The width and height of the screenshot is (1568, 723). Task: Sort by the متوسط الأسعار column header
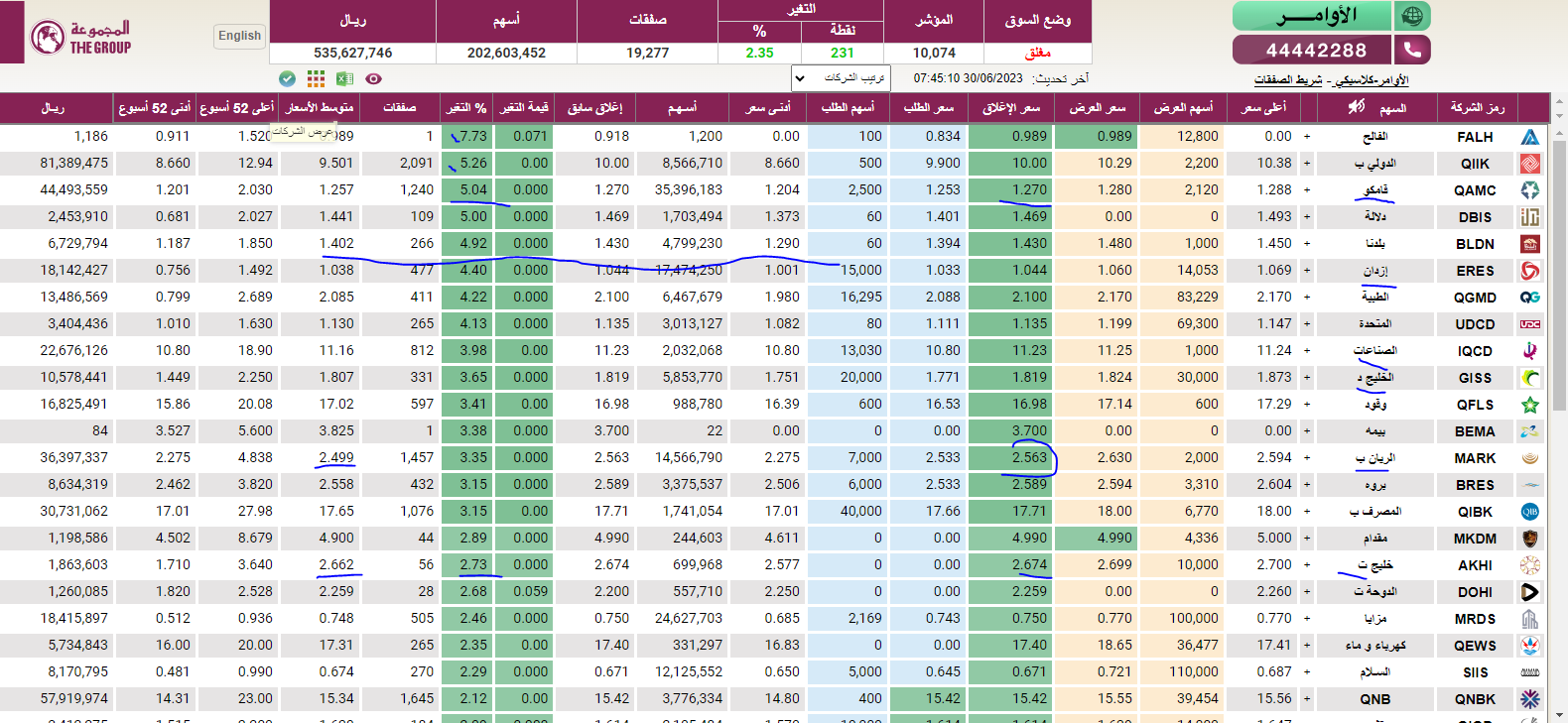320,107
